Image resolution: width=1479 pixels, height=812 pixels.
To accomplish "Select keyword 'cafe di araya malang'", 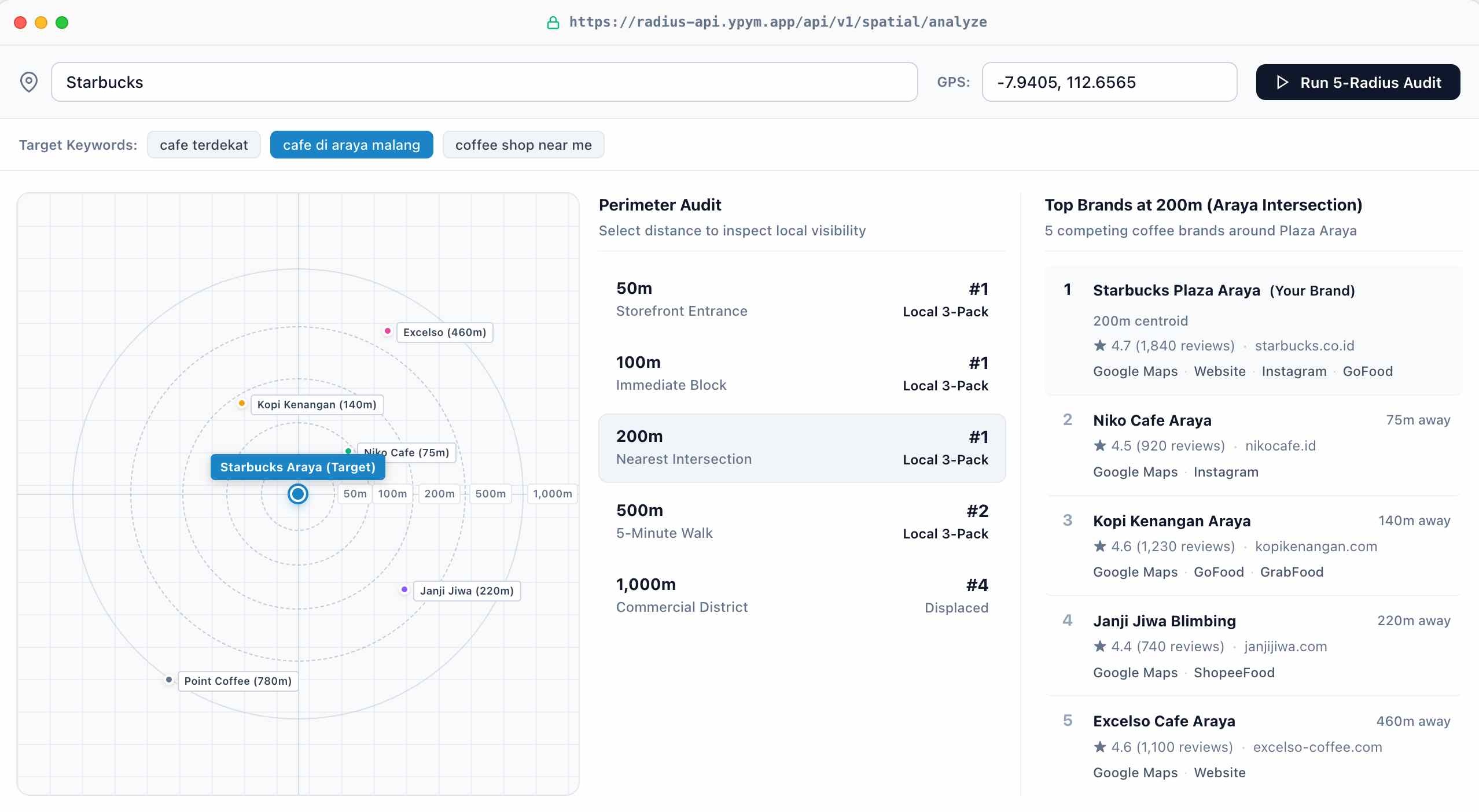I will click(351, 145).
